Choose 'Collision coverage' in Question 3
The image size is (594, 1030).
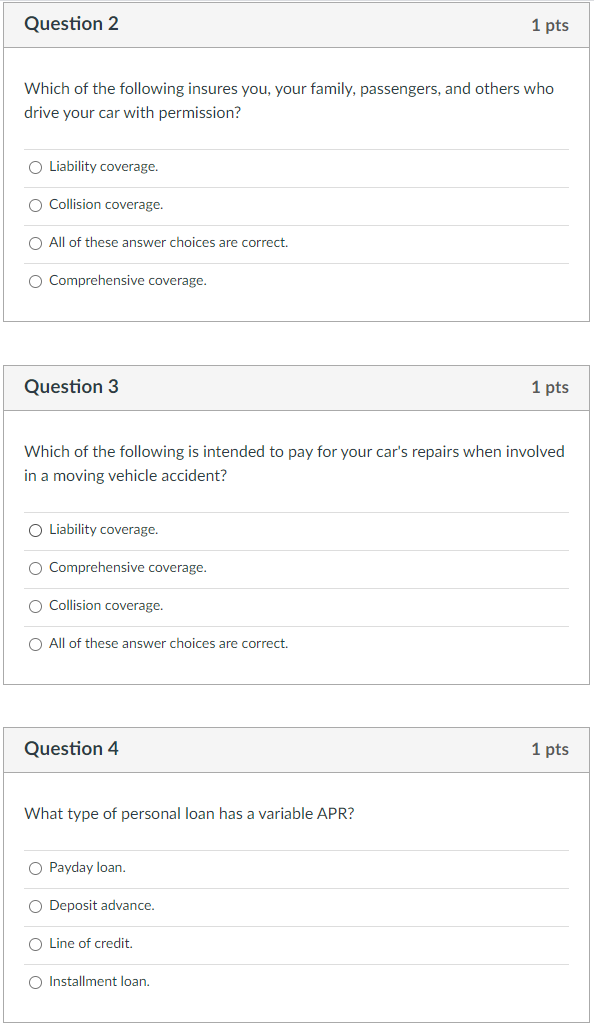coord(35,606)
